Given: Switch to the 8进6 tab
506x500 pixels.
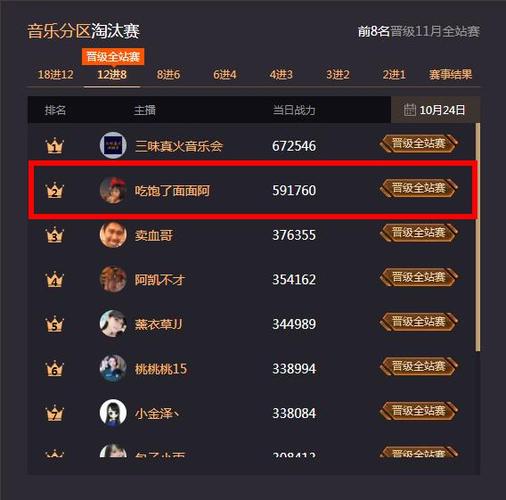Looking at the screenshot, I should click(x=168, y=74).
